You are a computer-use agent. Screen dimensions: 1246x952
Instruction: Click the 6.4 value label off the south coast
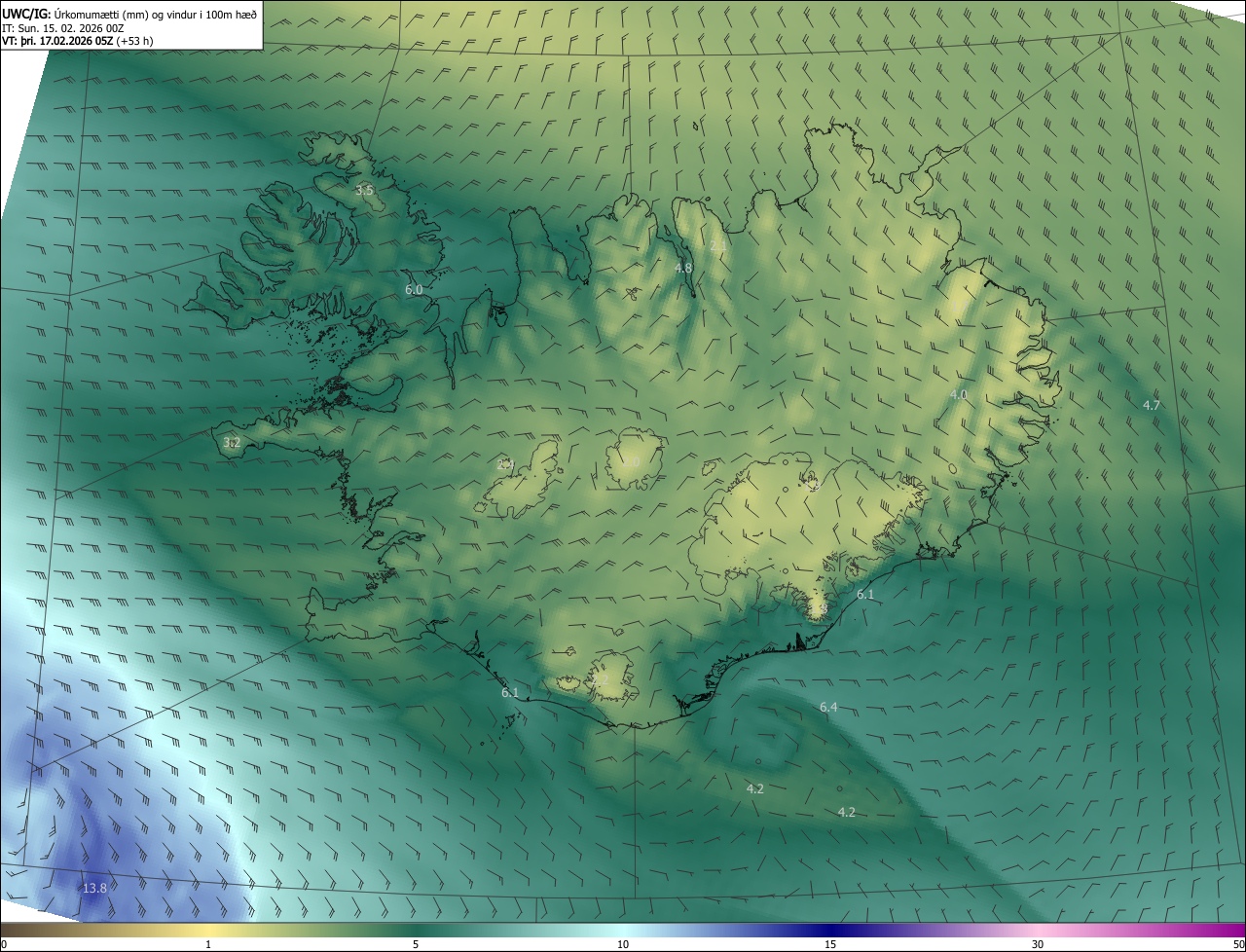(828, 707)
